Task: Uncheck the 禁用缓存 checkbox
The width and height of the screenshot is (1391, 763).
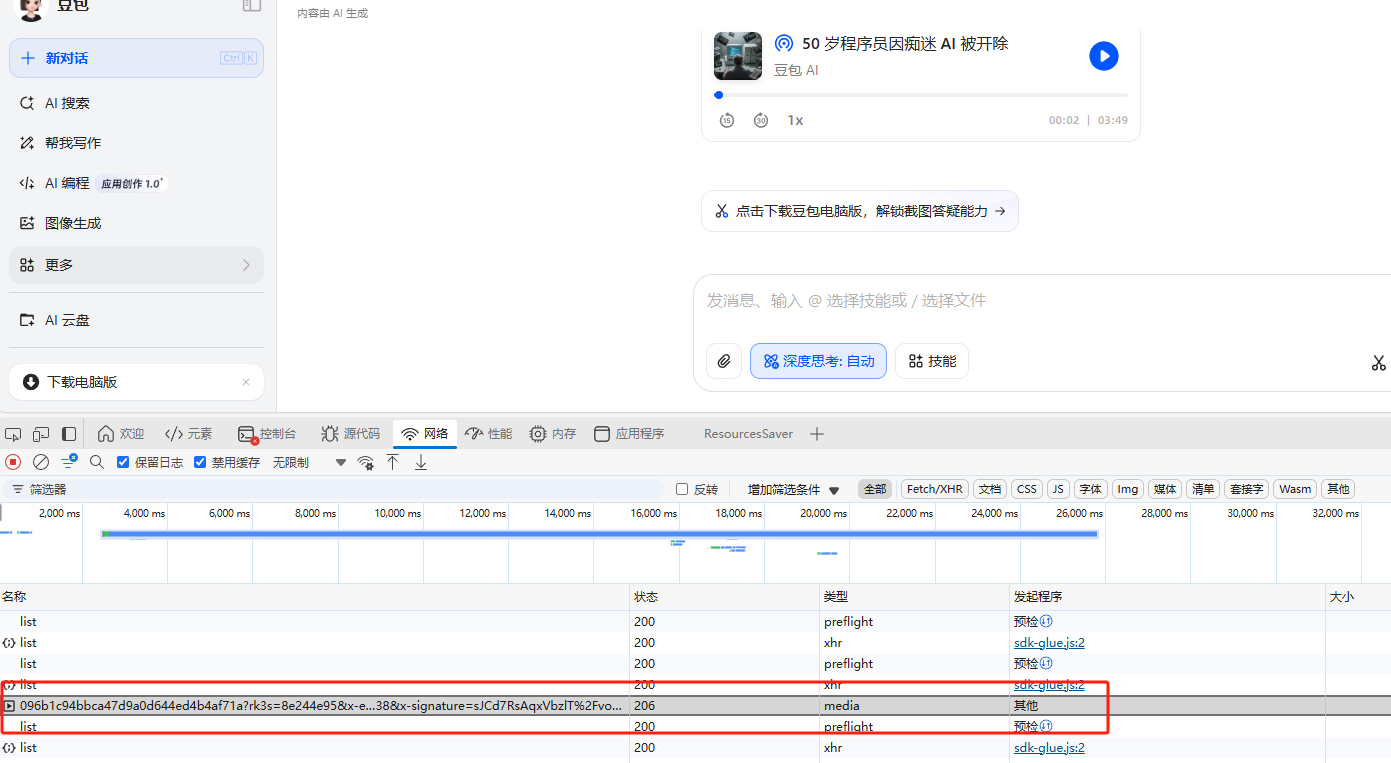Action: (200, 462)
